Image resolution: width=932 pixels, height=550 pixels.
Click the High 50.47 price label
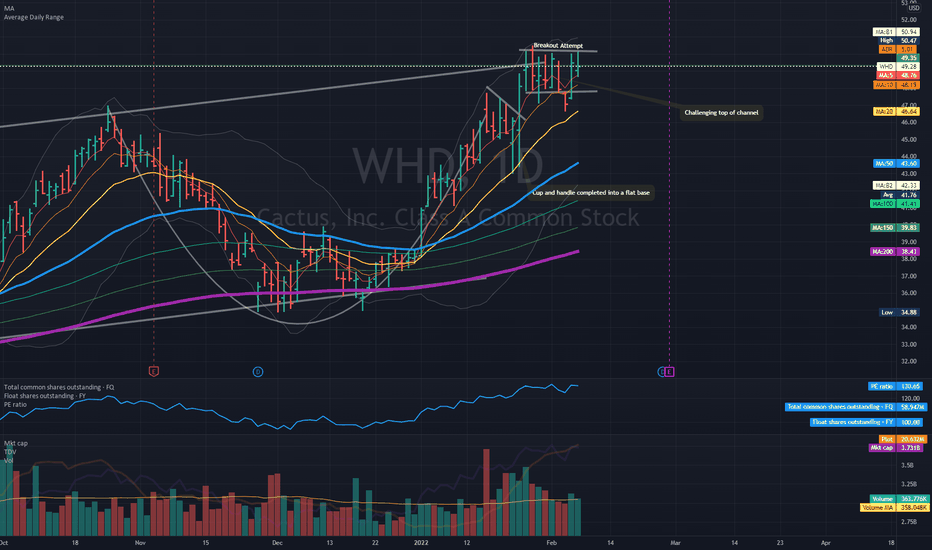pyautogui.click(x=900, y=40)
